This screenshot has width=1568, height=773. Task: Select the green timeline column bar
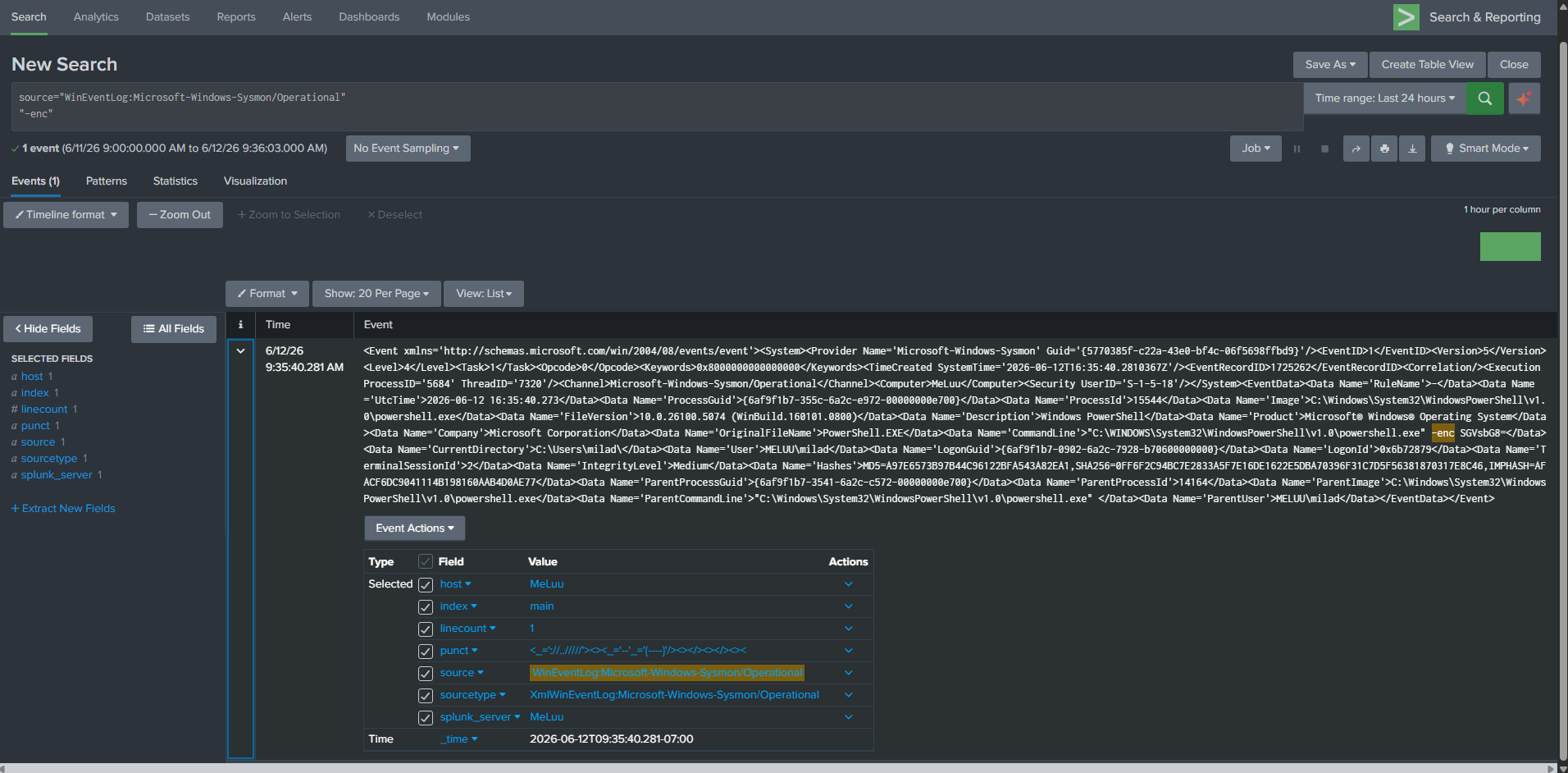[1511, 246]
